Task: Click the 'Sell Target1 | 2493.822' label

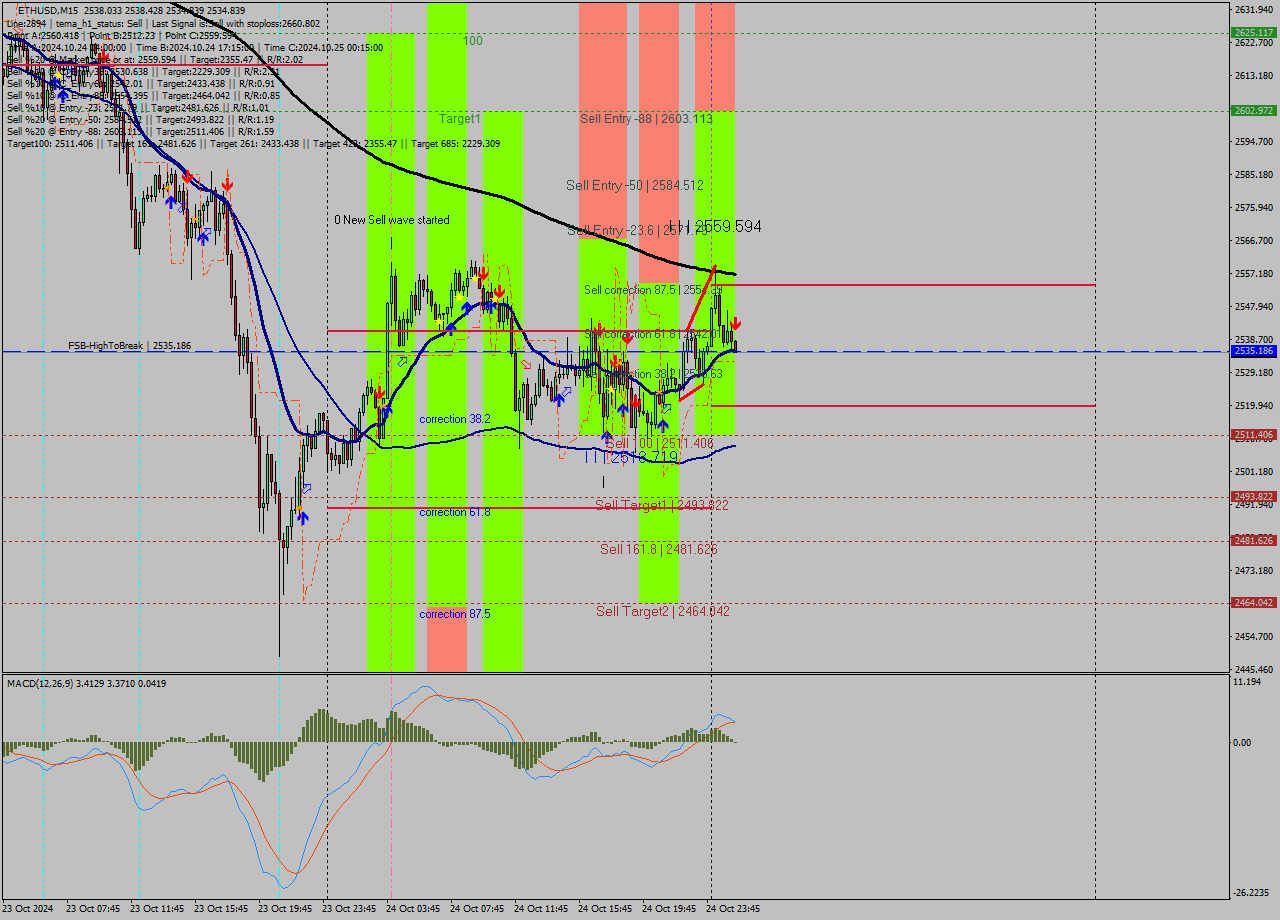Action: point(662,505)
